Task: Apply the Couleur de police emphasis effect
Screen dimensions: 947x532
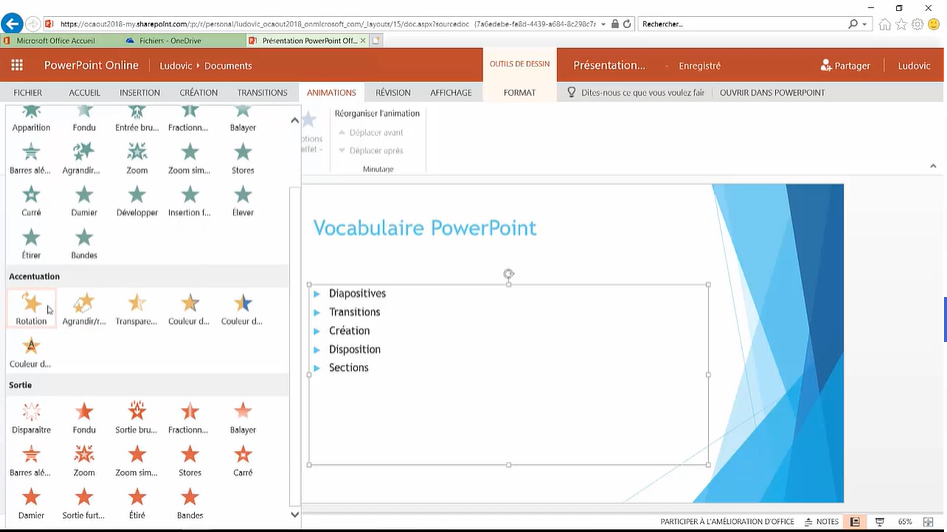Action: 31,352
